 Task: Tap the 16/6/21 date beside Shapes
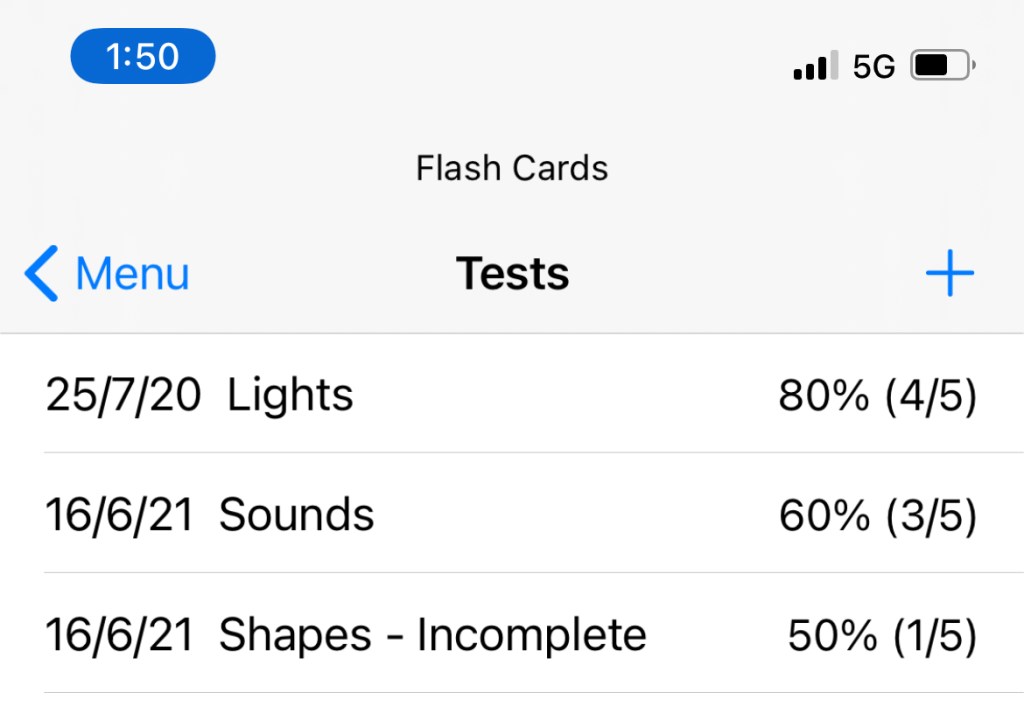[x=118, y=637]
